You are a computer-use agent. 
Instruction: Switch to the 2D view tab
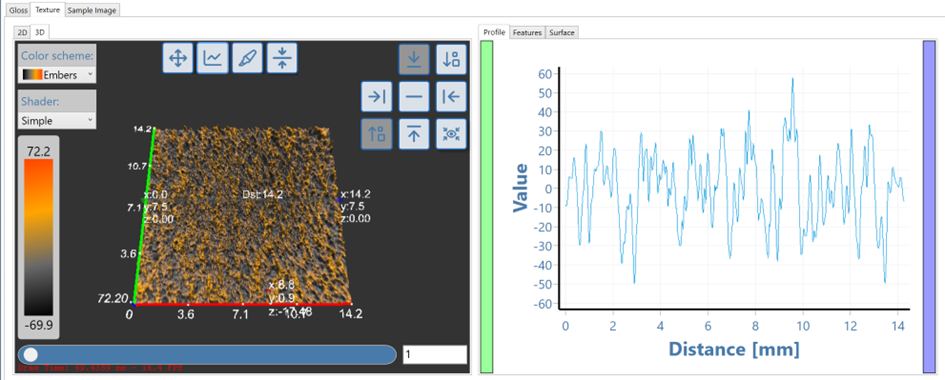[x=22, y=32]
